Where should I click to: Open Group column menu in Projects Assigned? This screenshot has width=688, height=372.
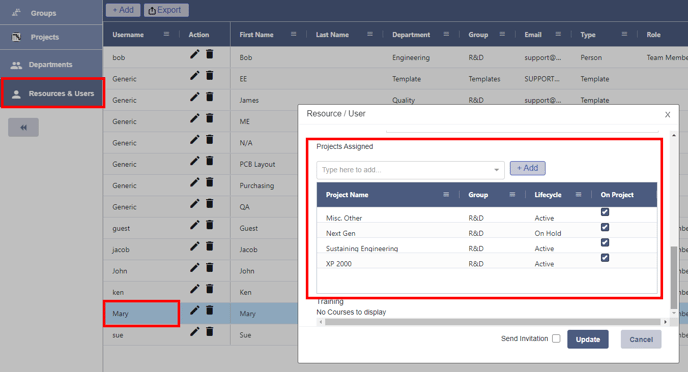(x=512, y=194)
